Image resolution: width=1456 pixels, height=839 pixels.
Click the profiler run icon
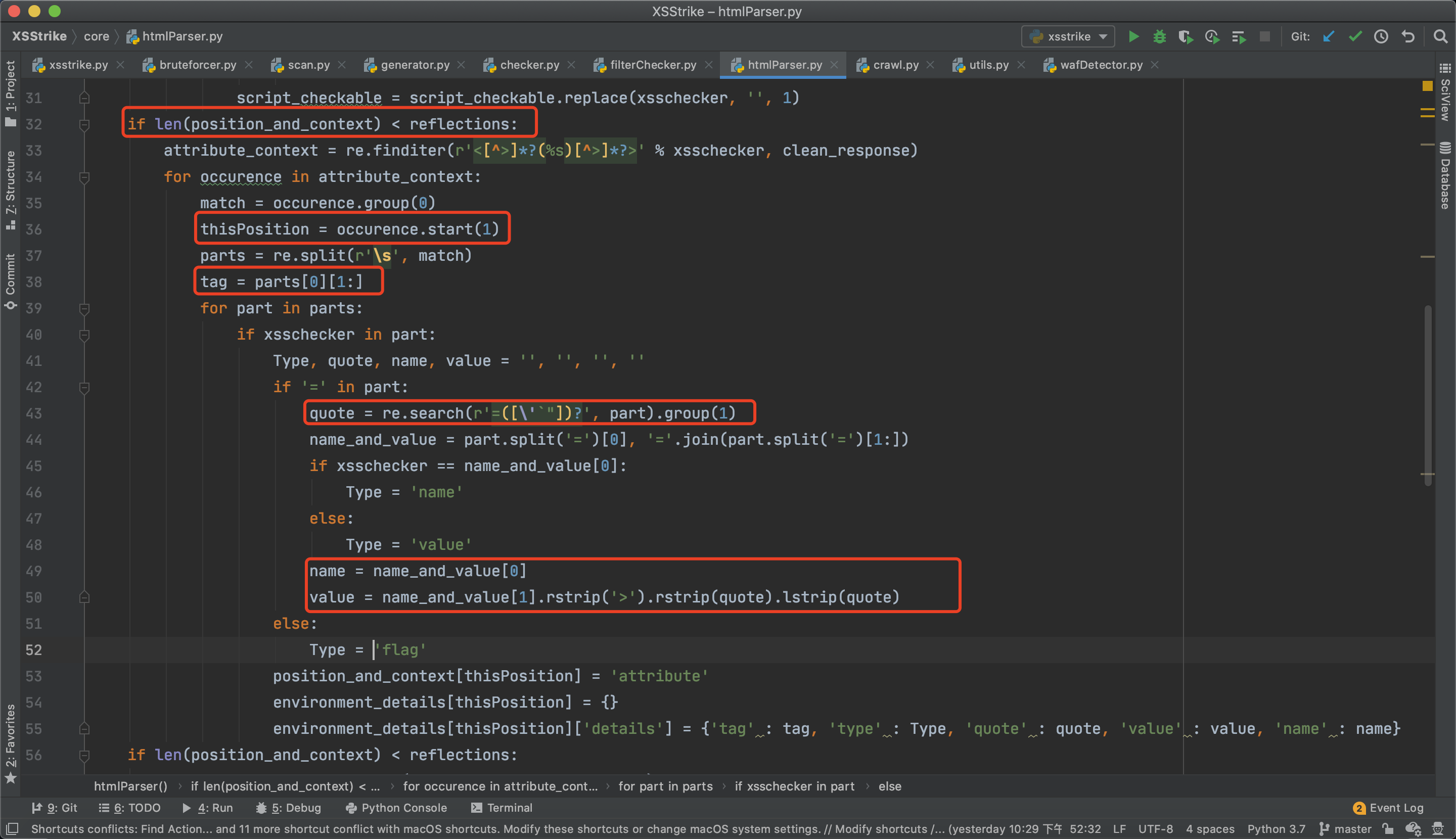click(1212, 36)
